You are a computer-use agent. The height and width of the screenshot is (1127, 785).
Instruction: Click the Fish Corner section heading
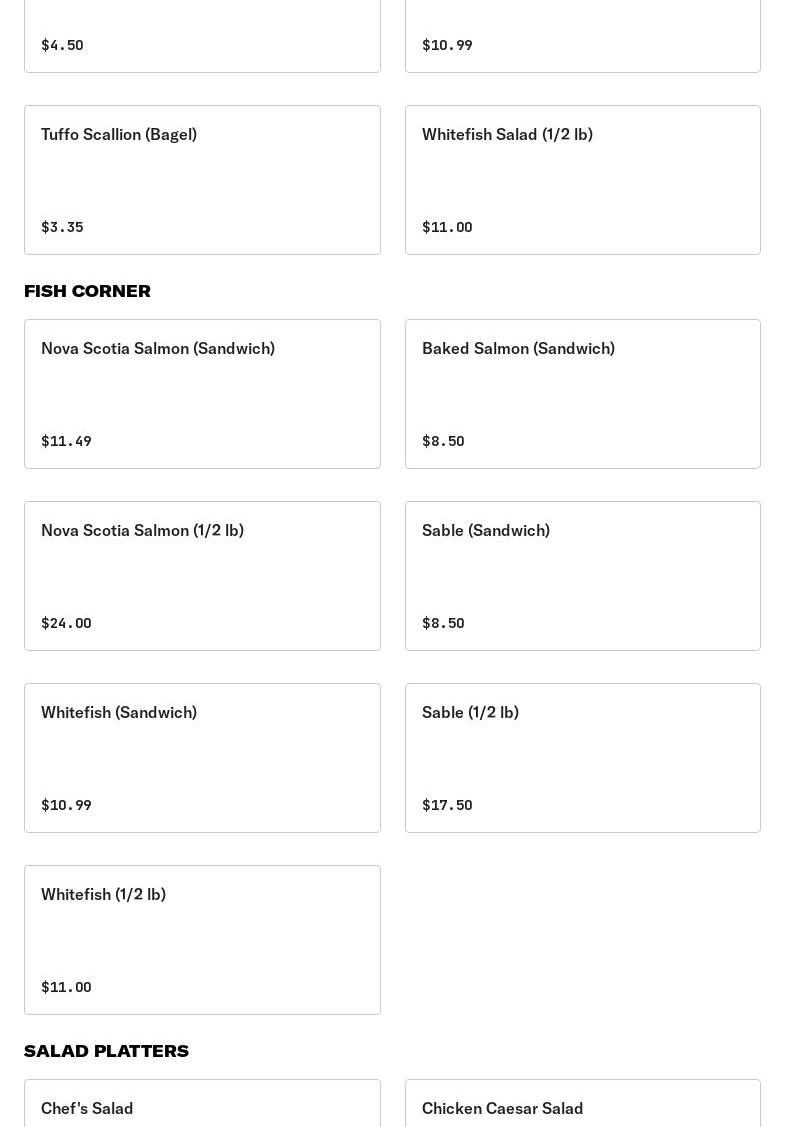click(87, 291)
